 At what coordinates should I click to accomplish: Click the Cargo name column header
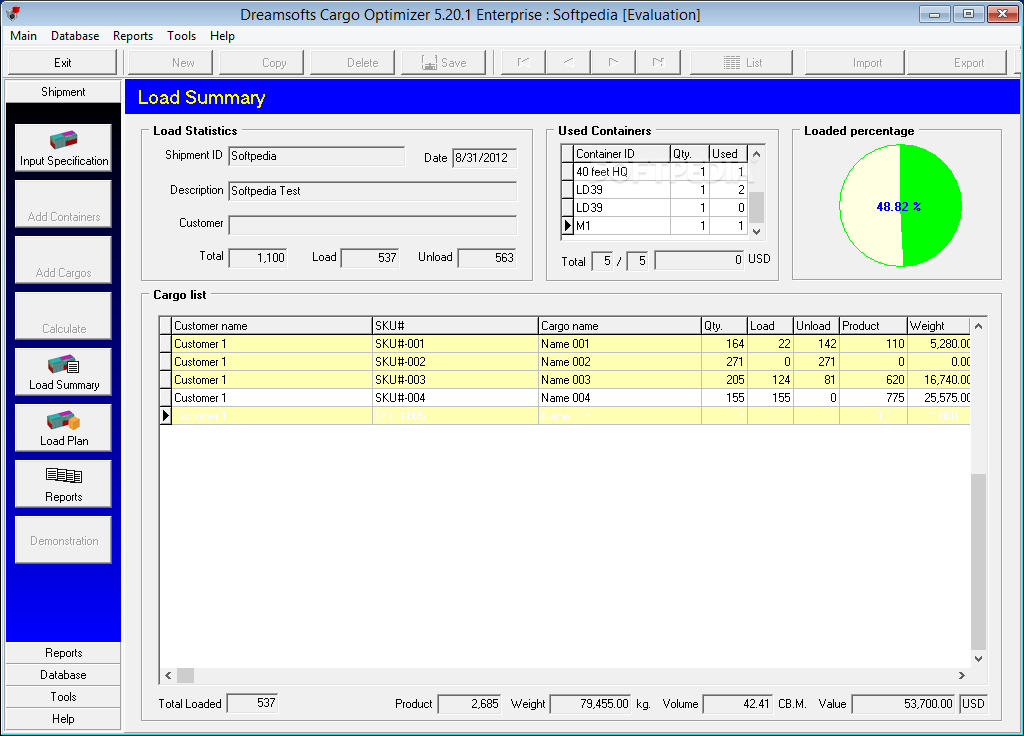(x=620, y=326)
